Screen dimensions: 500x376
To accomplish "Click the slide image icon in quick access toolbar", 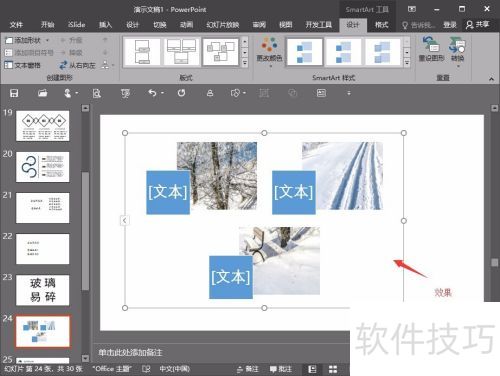I will pos(321,93).
